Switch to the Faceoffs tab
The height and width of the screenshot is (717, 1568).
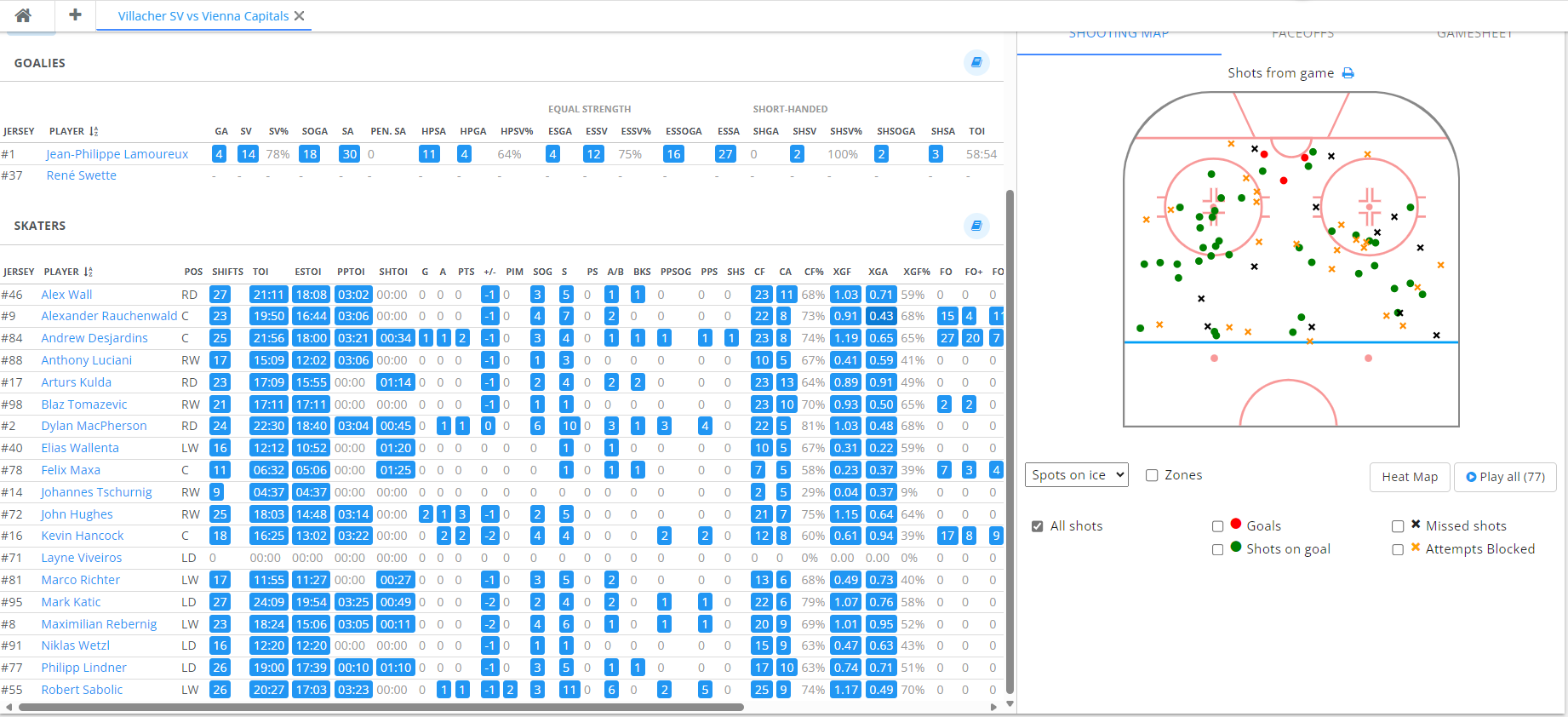click(x=1302, y=35)
